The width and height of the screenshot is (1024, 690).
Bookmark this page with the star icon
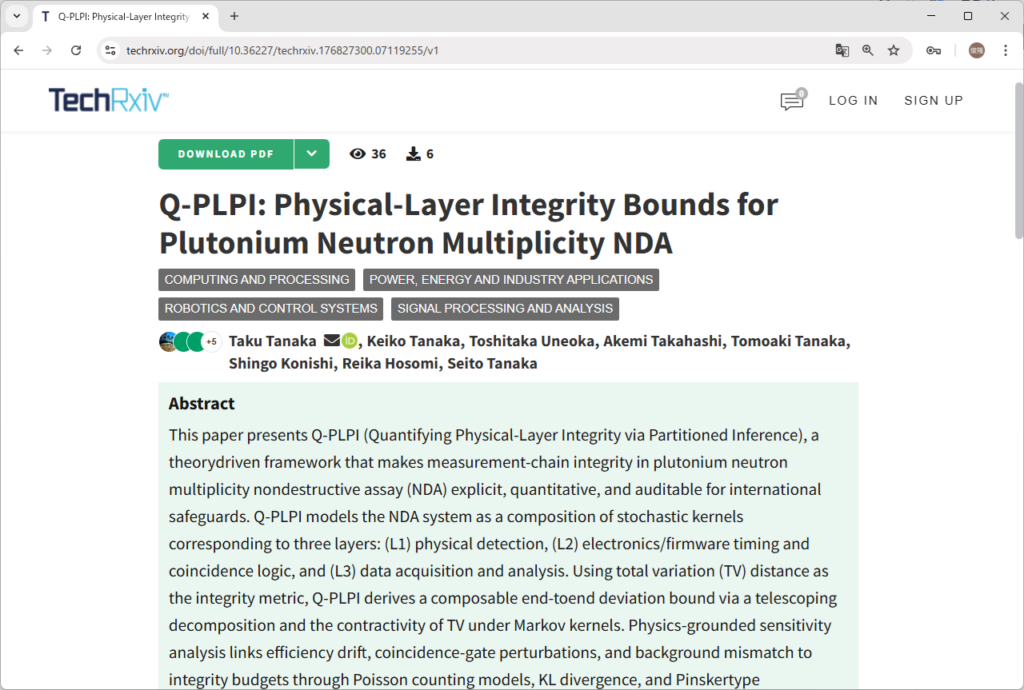[893, 50]
